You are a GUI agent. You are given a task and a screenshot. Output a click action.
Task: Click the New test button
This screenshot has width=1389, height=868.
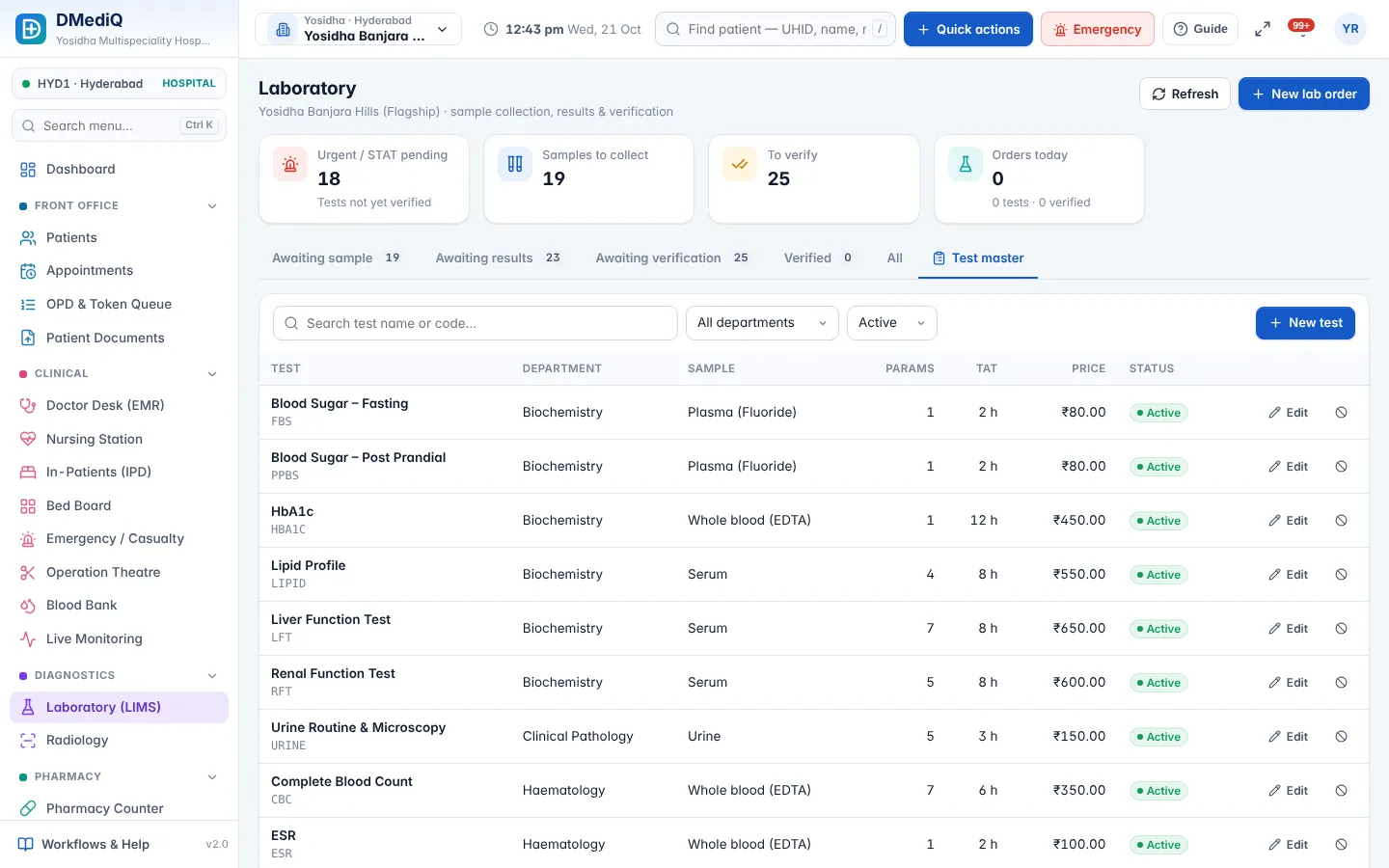pos(1305,323)
